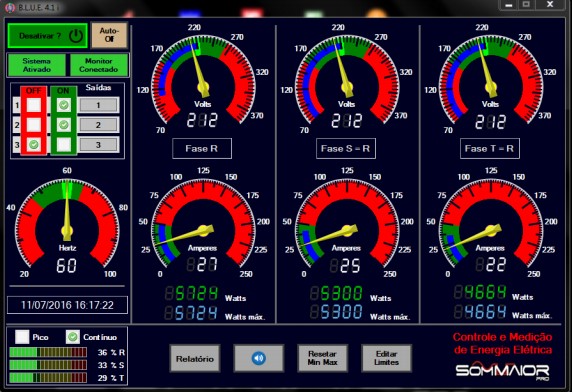Enable the ON checkbox for output 3
572x392 pixels.
(x=64, y=145)
